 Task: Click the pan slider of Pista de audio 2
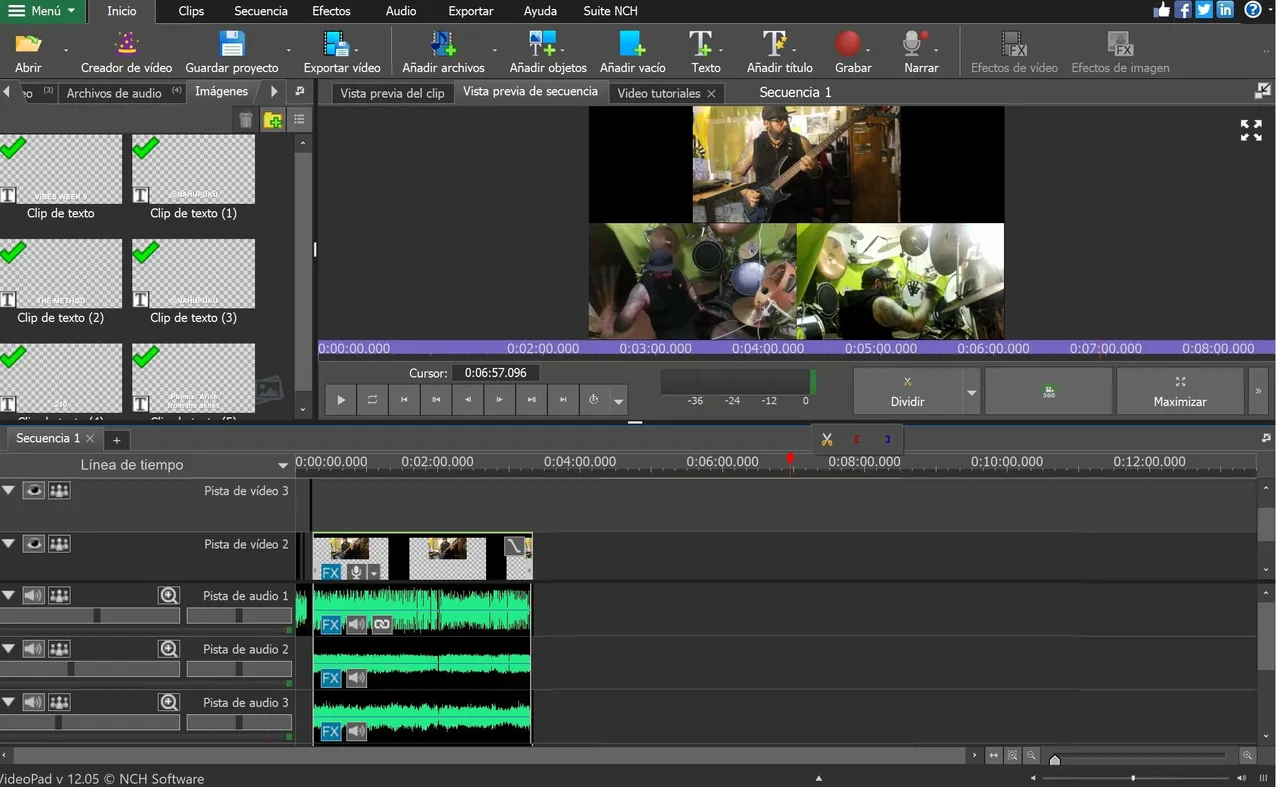click(x=239, y=669)
